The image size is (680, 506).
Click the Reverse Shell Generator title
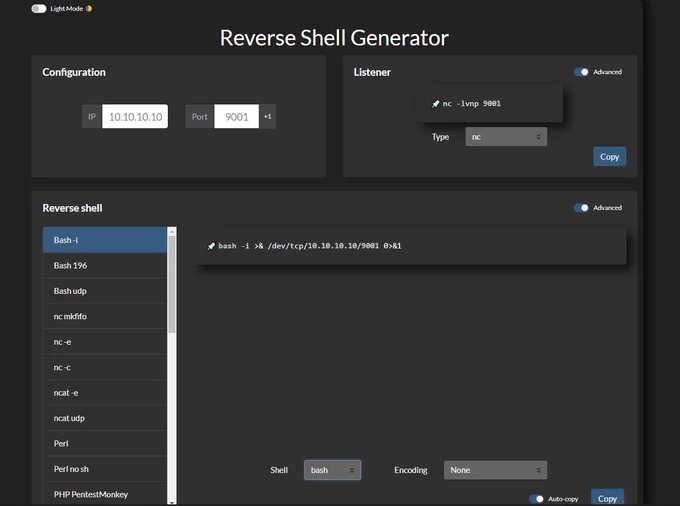coord(334,38)
